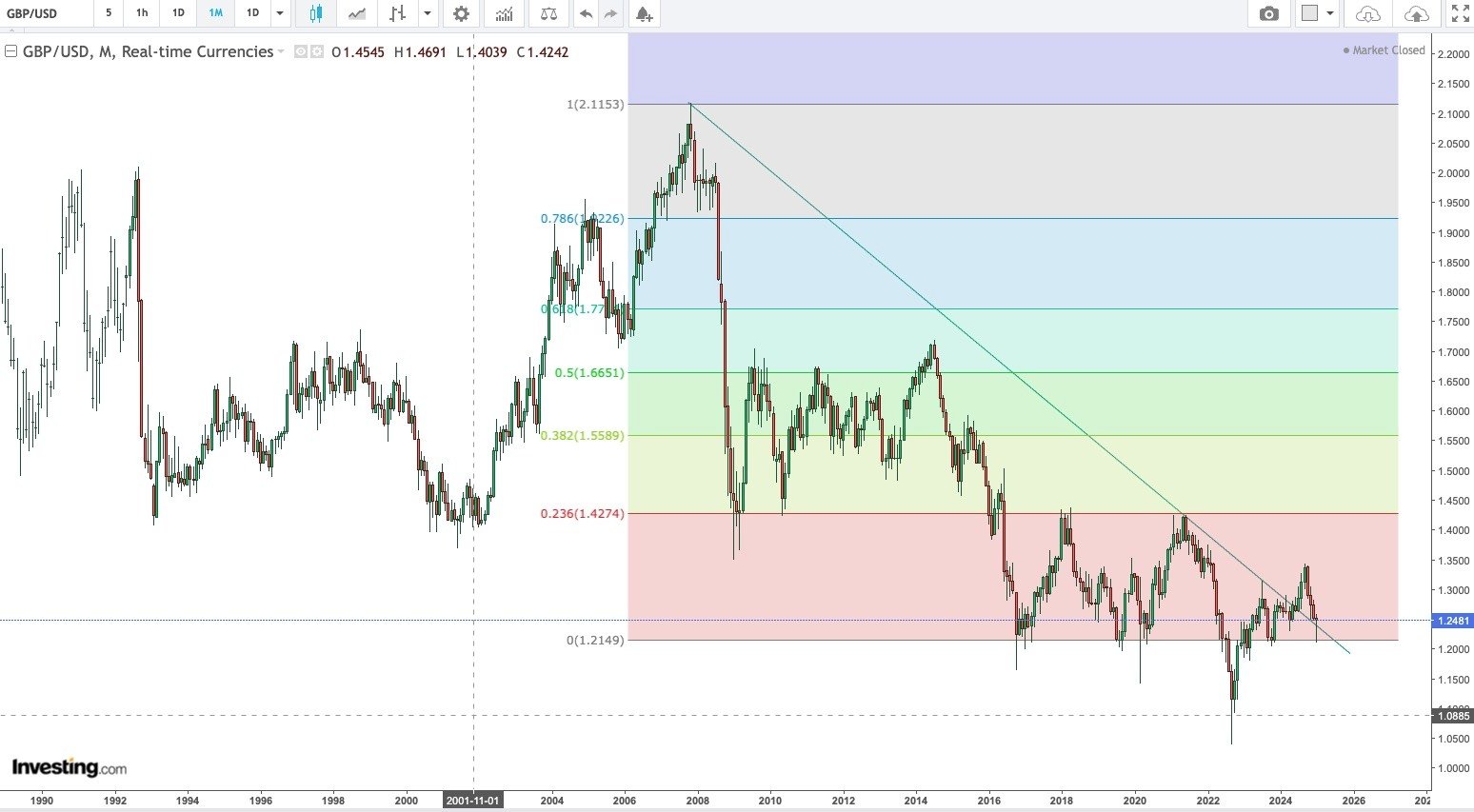Click the high value H1.4691
1474x812 pixels.
click(420, 52)
